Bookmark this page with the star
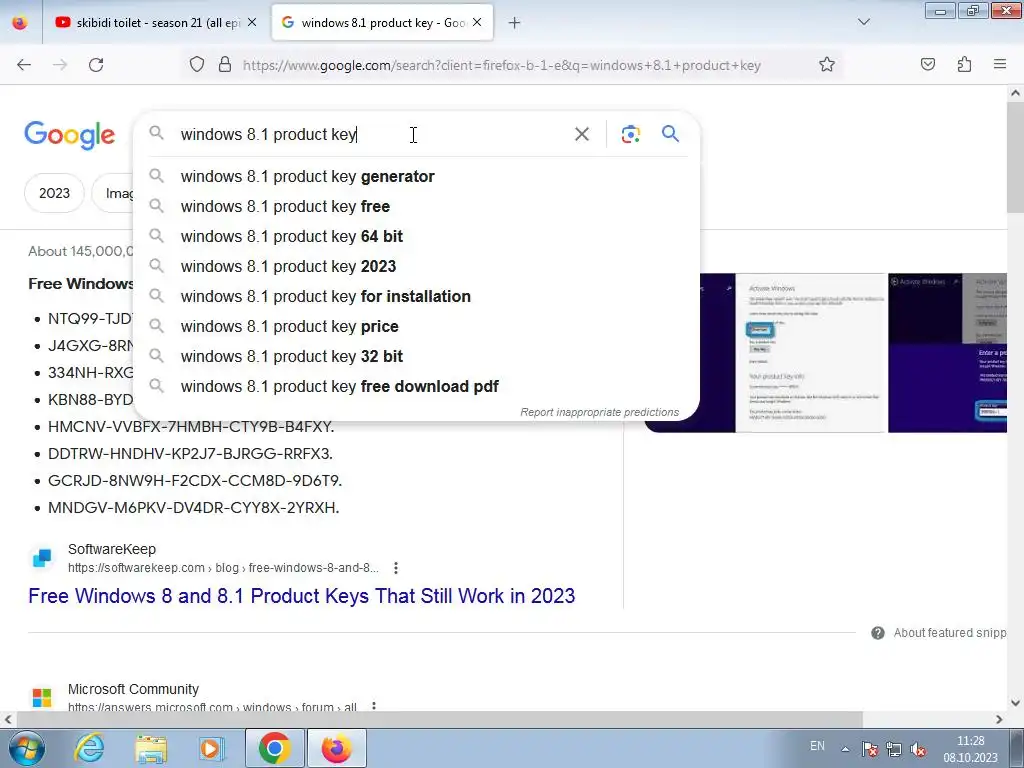The image size is (1024, 768). click(827, 65)
